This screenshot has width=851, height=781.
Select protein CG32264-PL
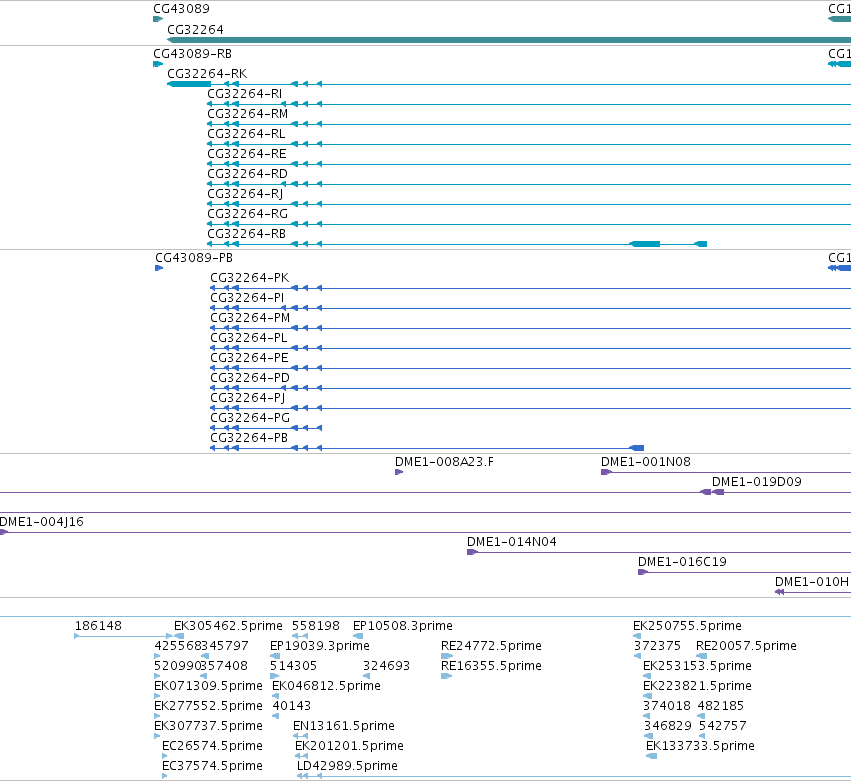[x=249, y=338]
